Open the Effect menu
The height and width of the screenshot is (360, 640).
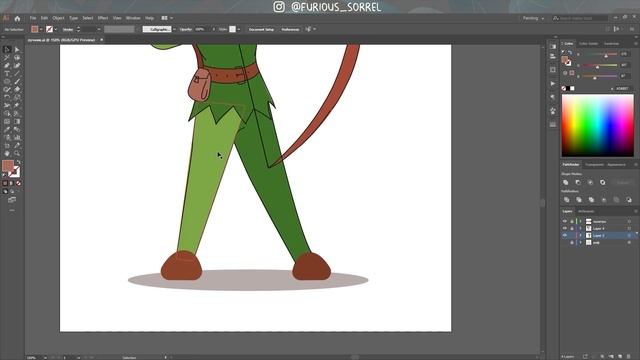(103, 18)
